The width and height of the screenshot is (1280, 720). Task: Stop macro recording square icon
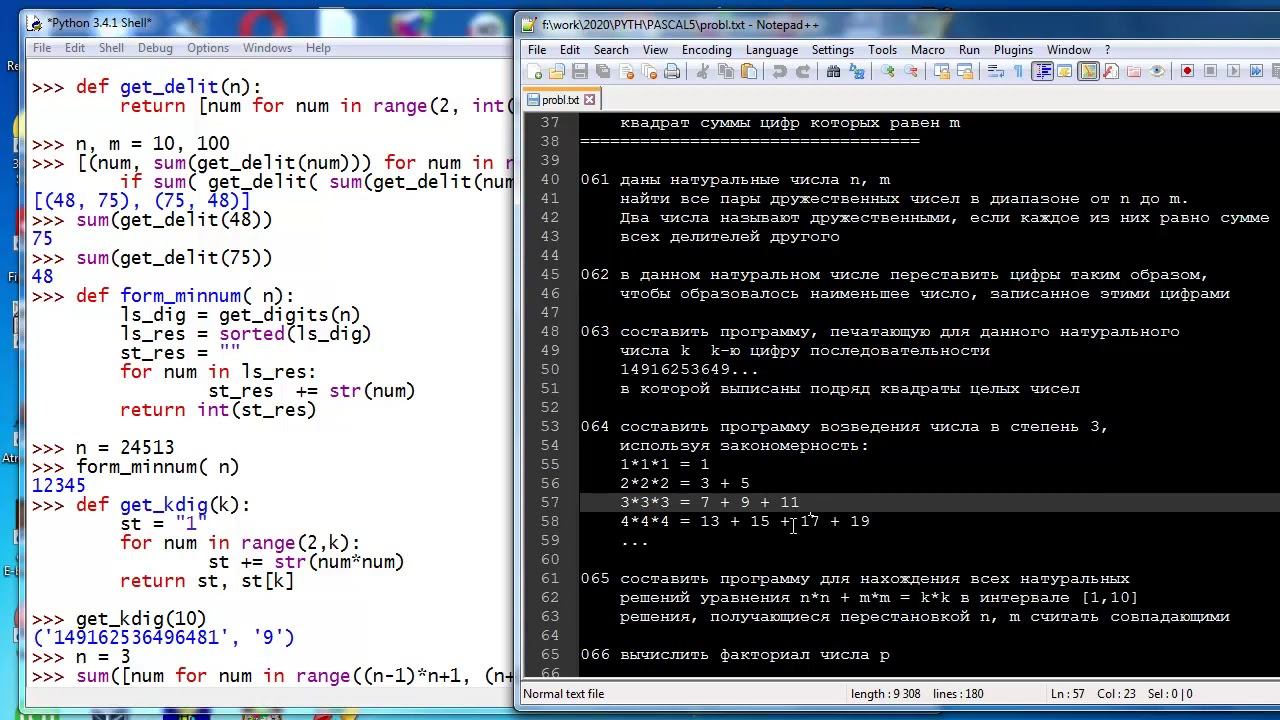1210,71
